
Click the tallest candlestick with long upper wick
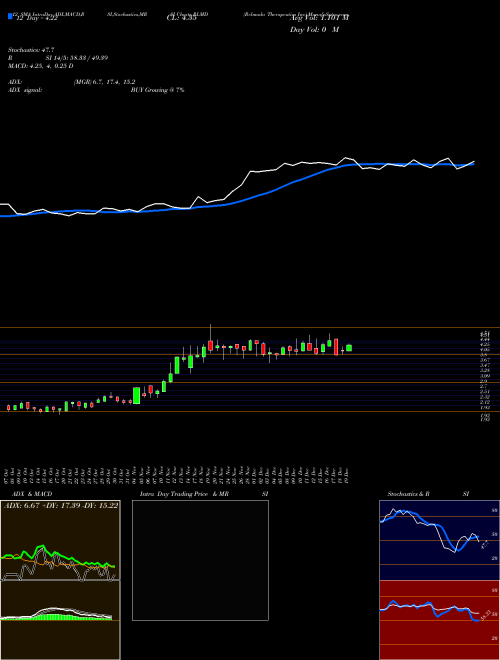point(210,341)
